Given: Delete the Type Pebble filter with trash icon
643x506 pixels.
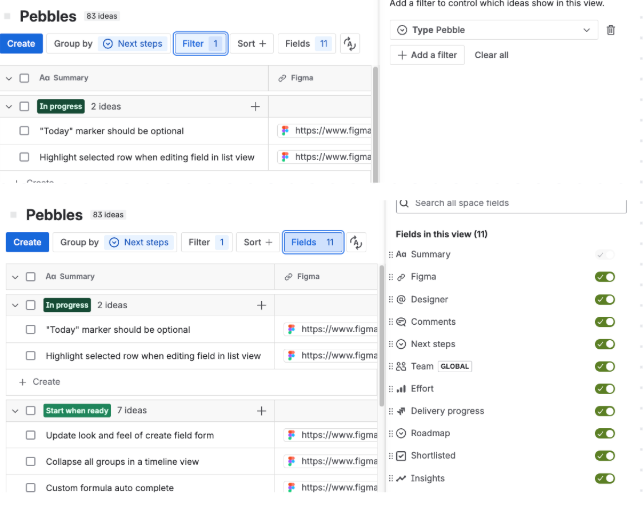Looking at the screenshot, I should pyautogui.click(x=611, y=30).
